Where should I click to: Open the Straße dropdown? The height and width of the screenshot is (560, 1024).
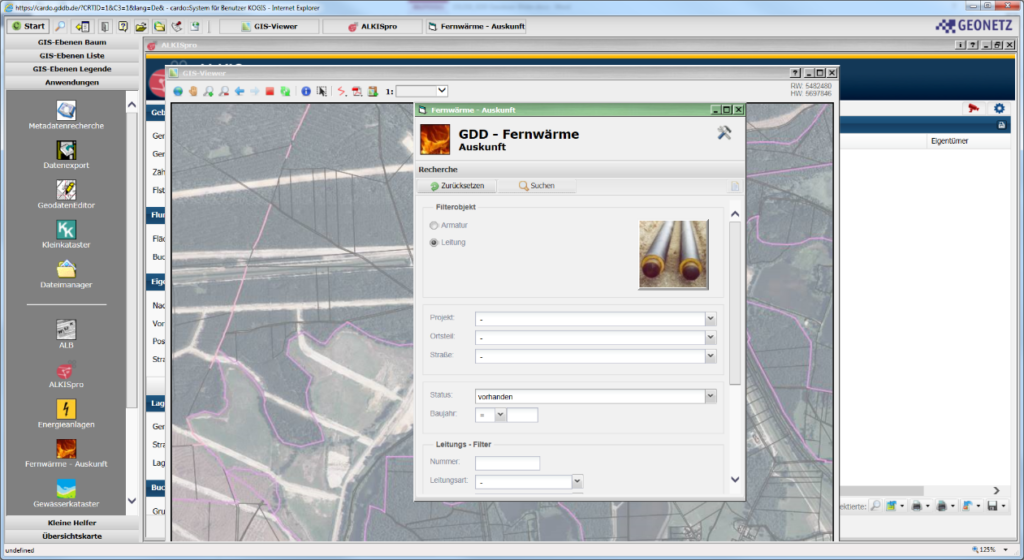(710, 356)
